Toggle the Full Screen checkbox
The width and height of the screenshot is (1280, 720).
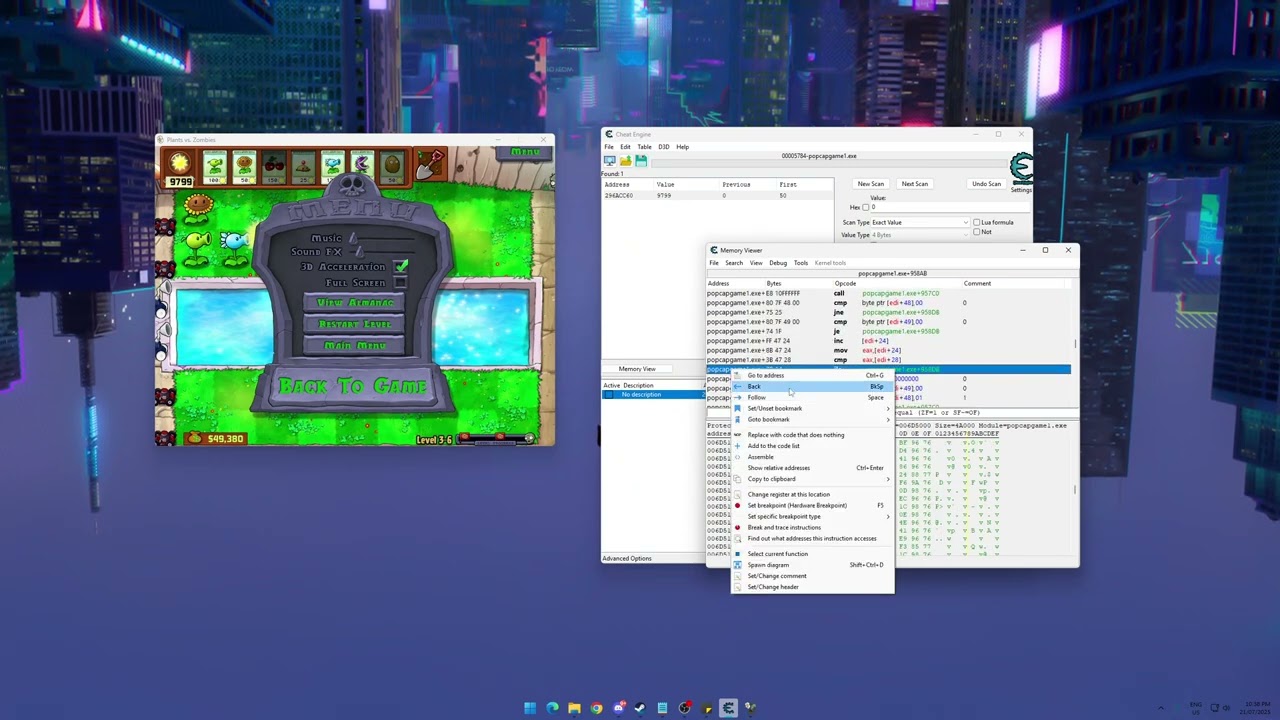point(400,283)
